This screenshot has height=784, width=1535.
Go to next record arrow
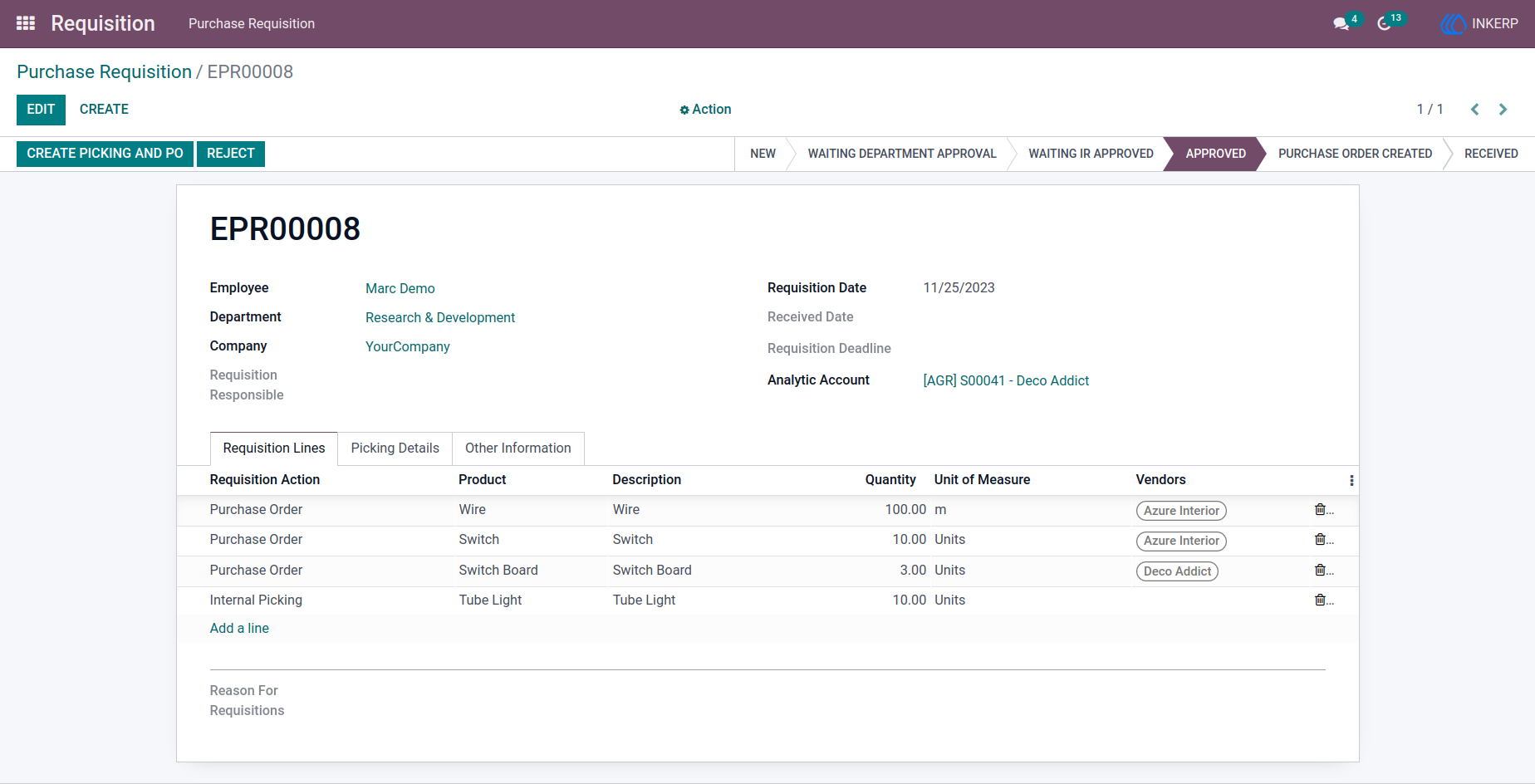pos(1503,110)
